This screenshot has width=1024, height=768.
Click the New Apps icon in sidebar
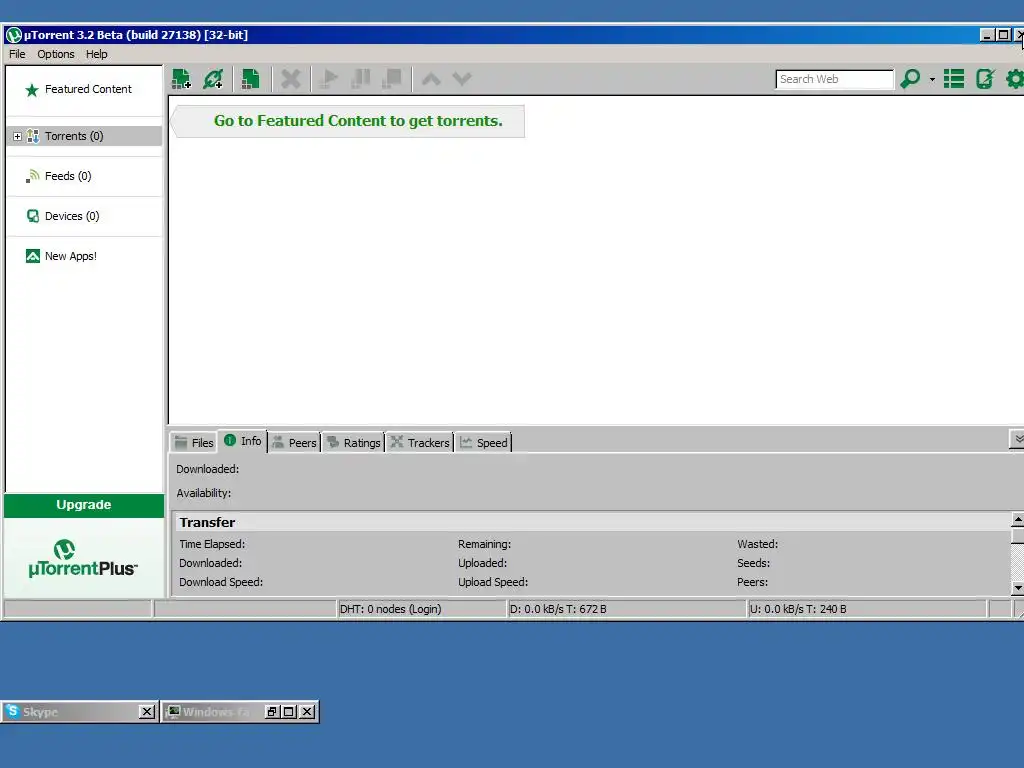coord(33,256)
